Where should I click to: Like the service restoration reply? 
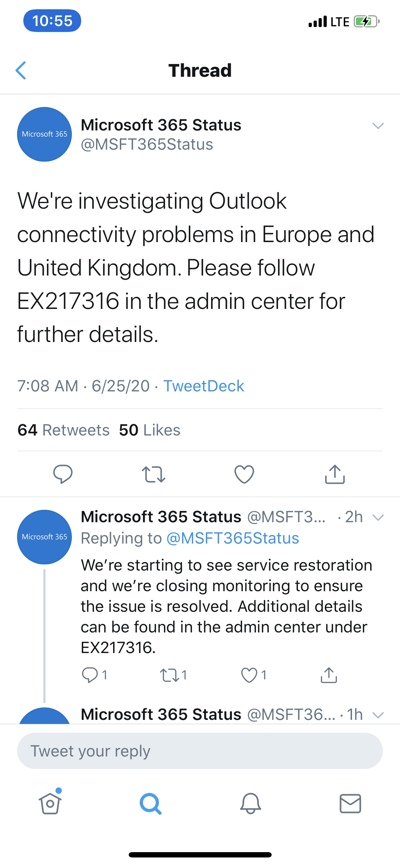(x=254, y=674)
